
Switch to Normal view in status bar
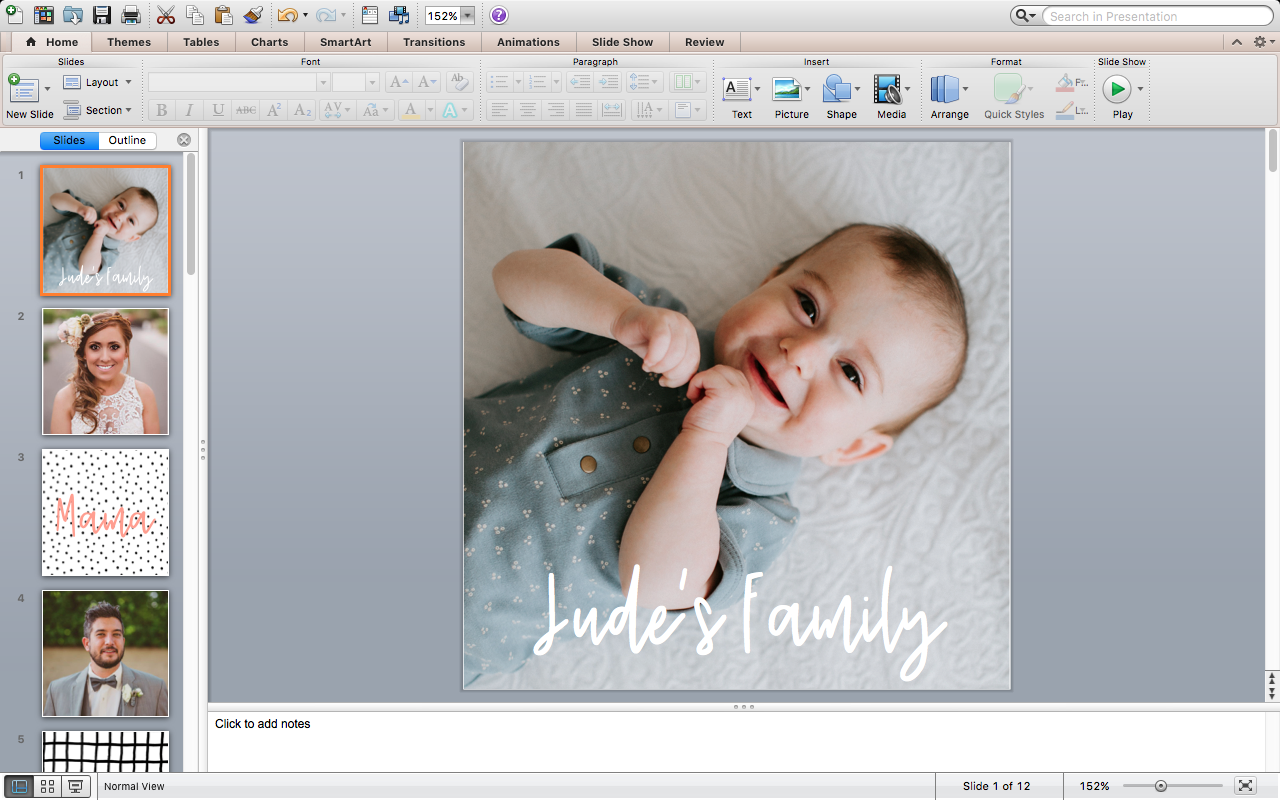pyautogui.click(x=19, y=786)
